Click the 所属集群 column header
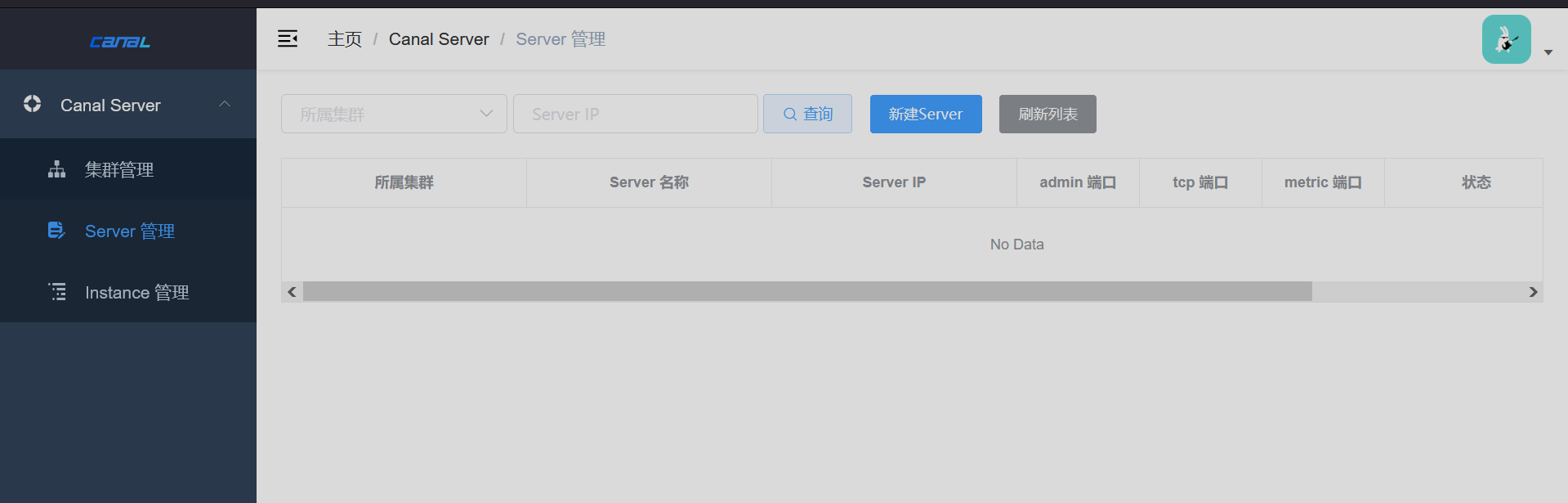 click(x=404, y=182)
